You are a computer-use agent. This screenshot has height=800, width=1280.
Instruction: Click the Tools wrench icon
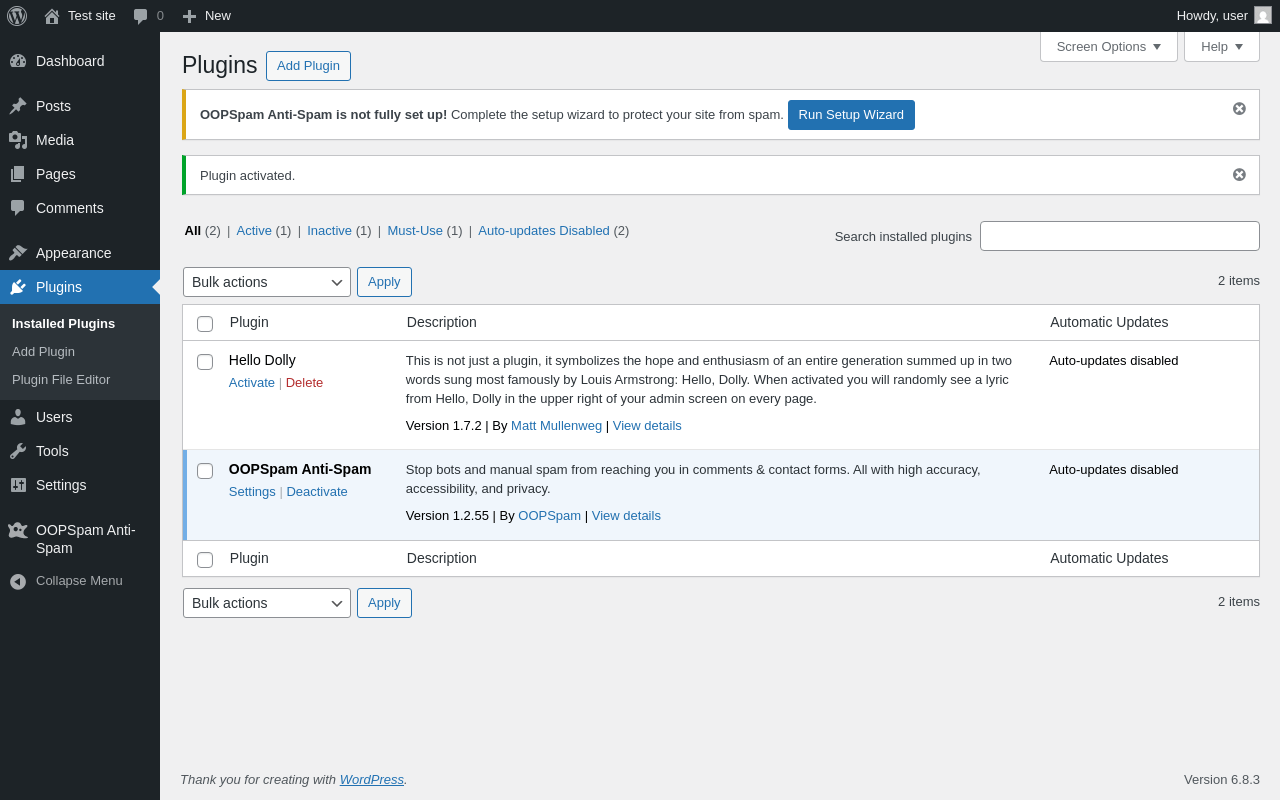point(18,451)
